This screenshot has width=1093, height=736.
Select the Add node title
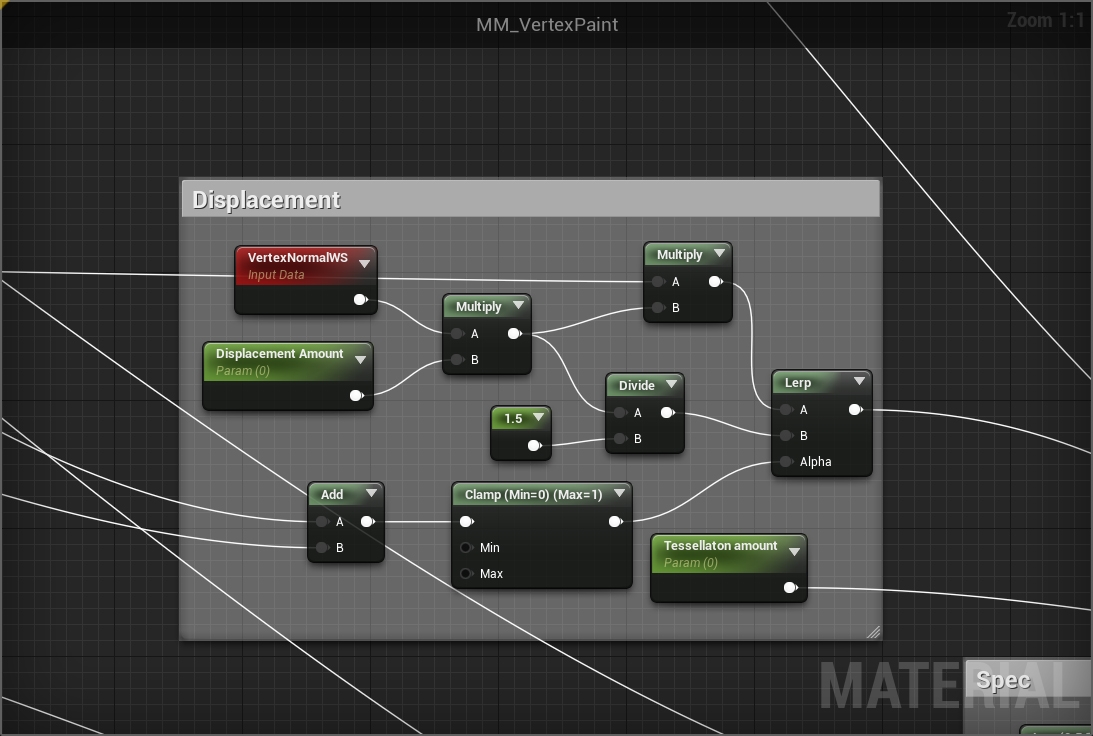[x=332, y=494]
